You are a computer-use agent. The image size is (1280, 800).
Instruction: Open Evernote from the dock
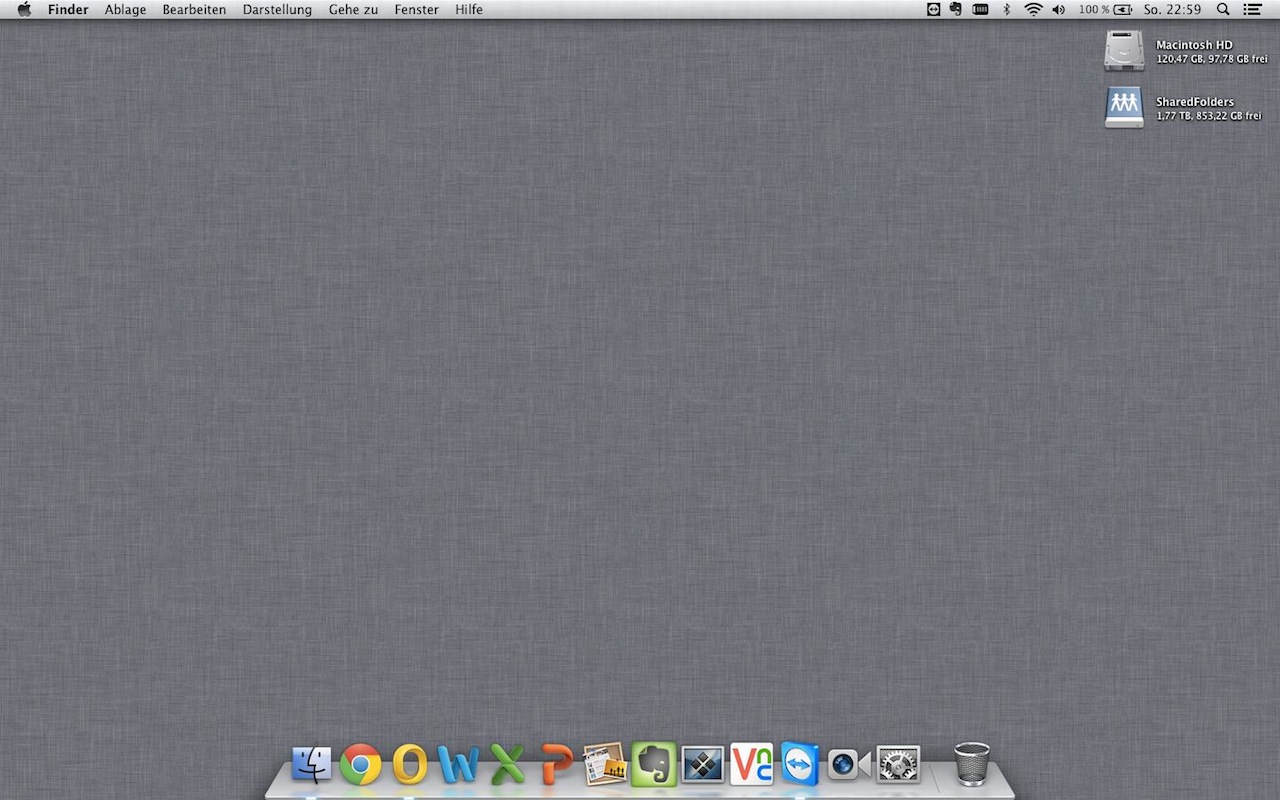[654, 765]
